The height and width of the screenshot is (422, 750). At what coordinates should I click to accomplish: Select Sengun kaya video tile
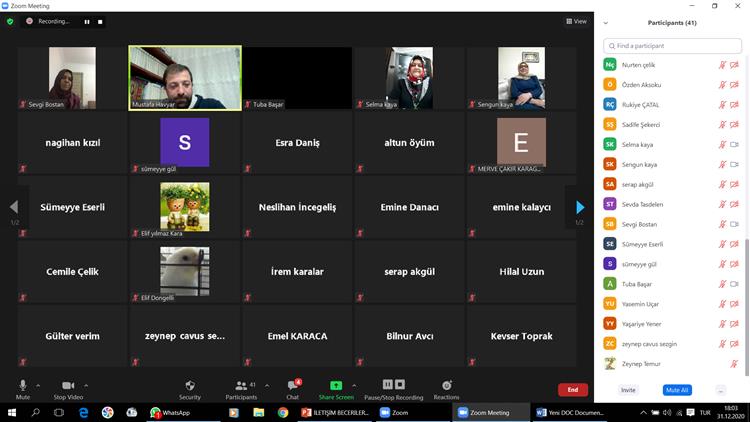tap(521, 78)
